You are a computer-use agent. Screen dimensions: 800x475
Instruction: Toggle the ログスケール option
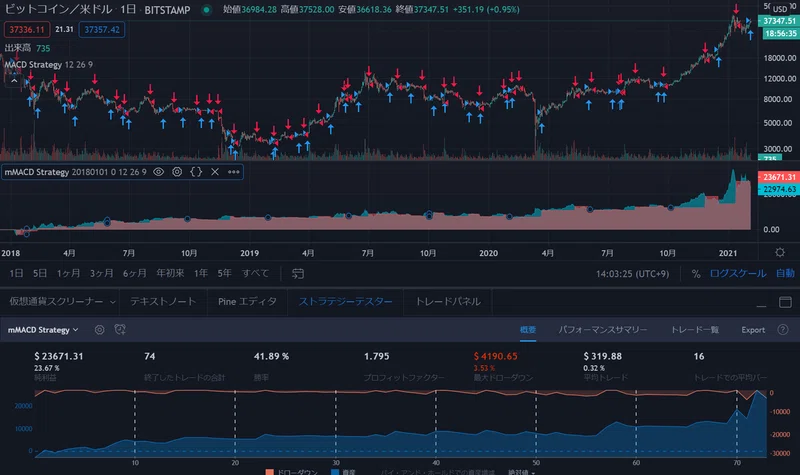[x=738, y=273]
